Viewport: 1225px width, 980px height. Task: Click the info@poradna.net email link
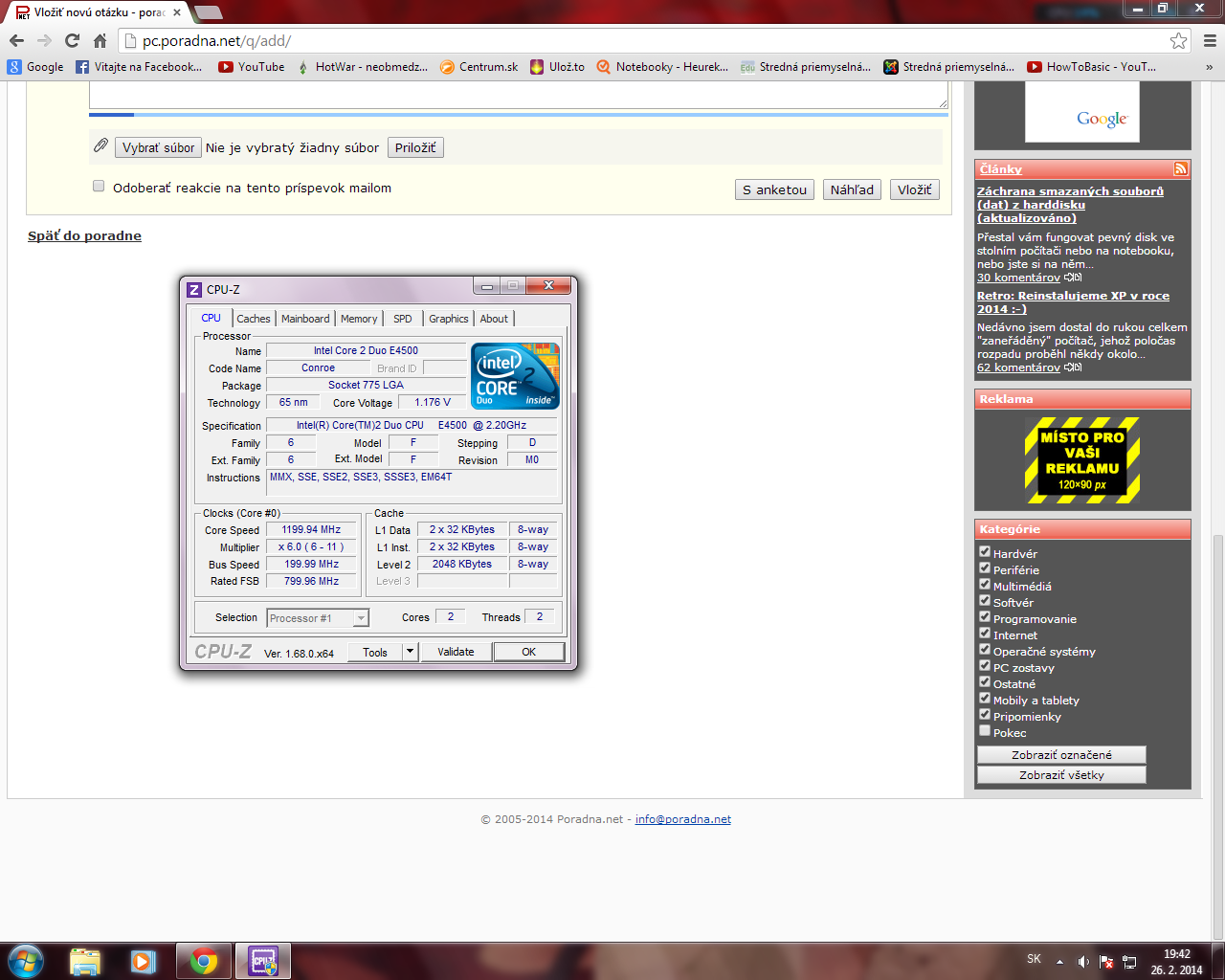click(683, 819)
